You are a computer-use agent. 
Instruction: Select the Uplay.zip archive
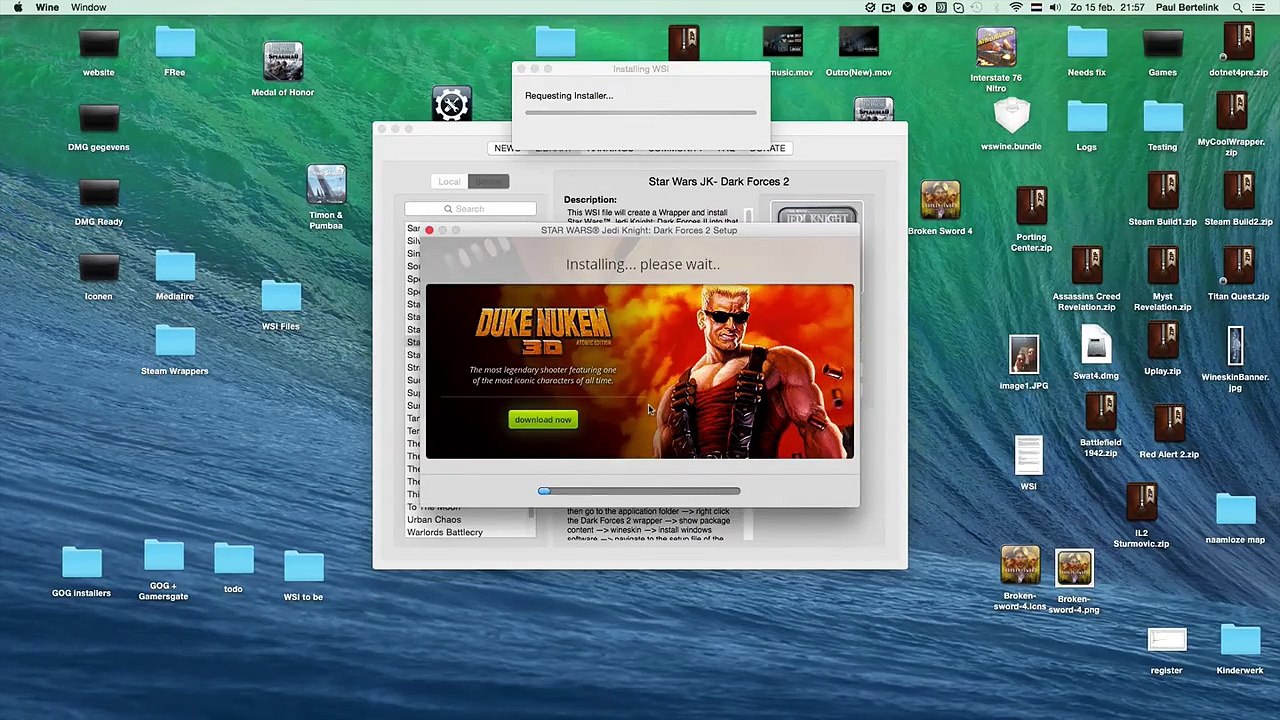point(1162,341)
